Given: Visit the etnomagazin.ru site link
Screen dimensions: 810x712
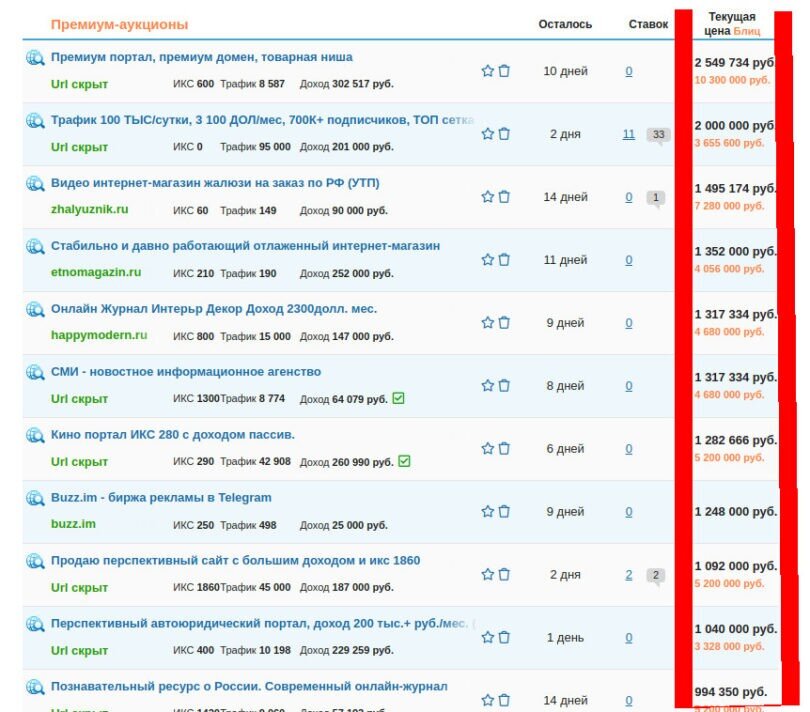Looking at the screenshot, I should click(x=96, y=272).
